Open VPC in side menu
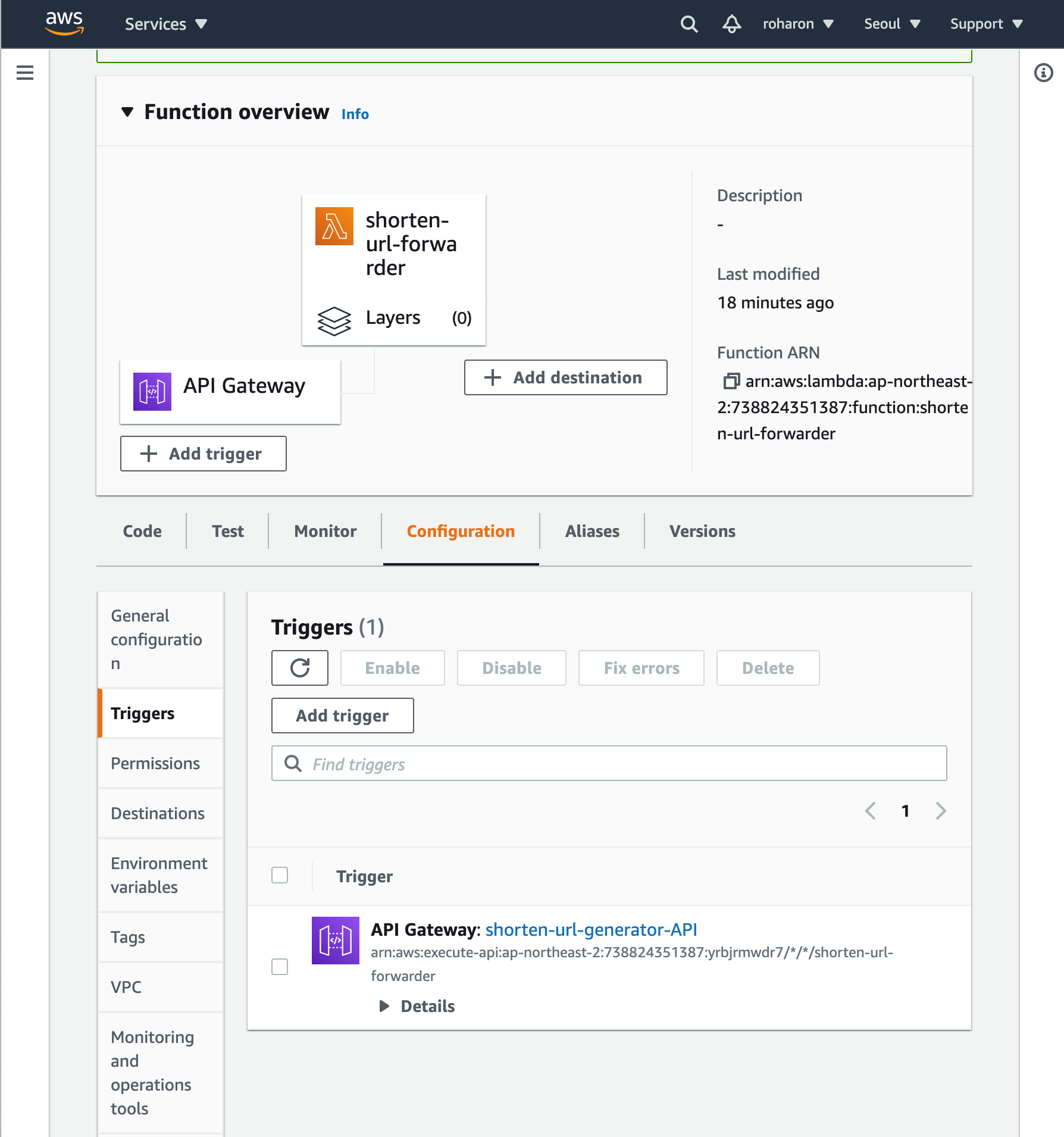Screen dimensions: 1064x1137 [161, 987]
